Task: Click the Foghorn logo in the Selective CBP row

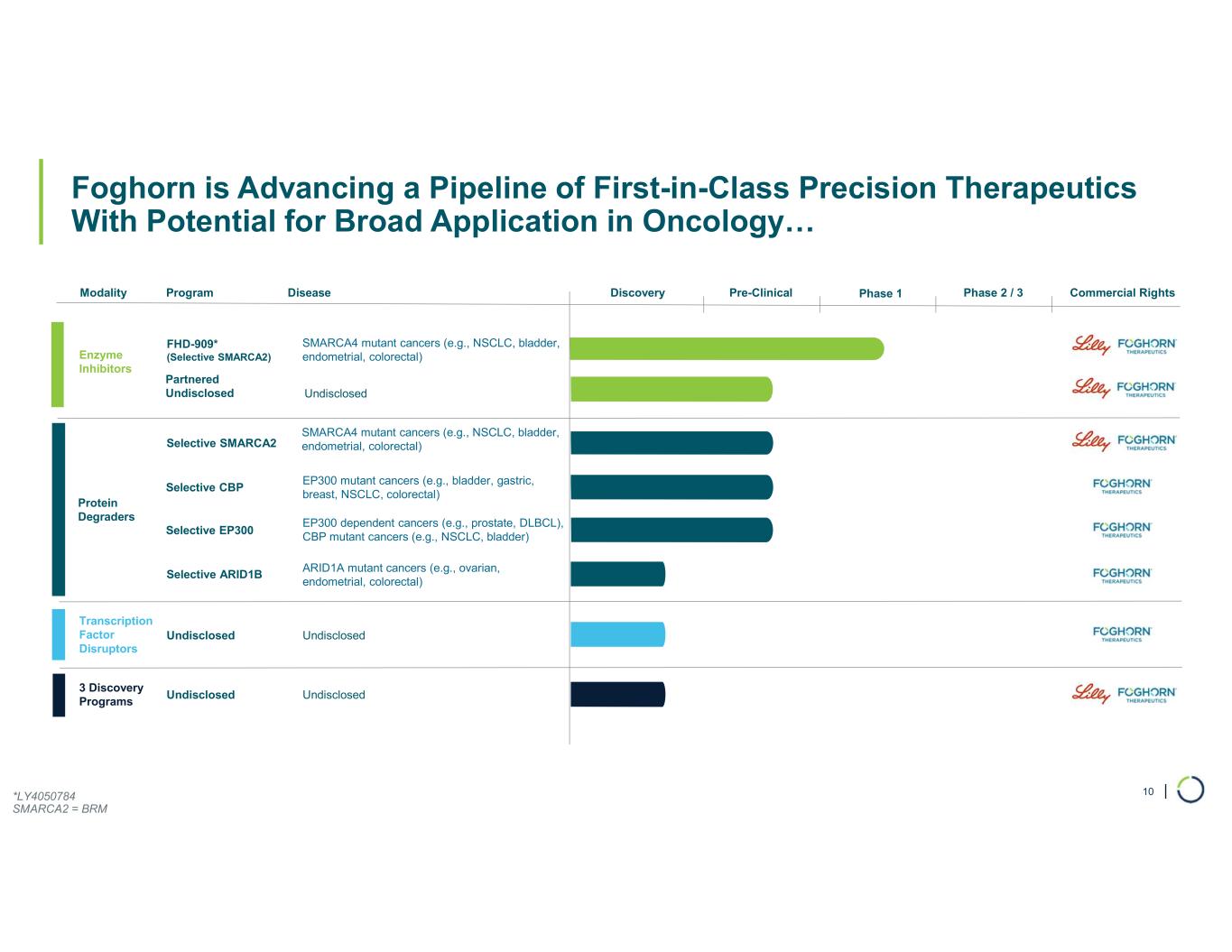Action: click(1122, 485)
